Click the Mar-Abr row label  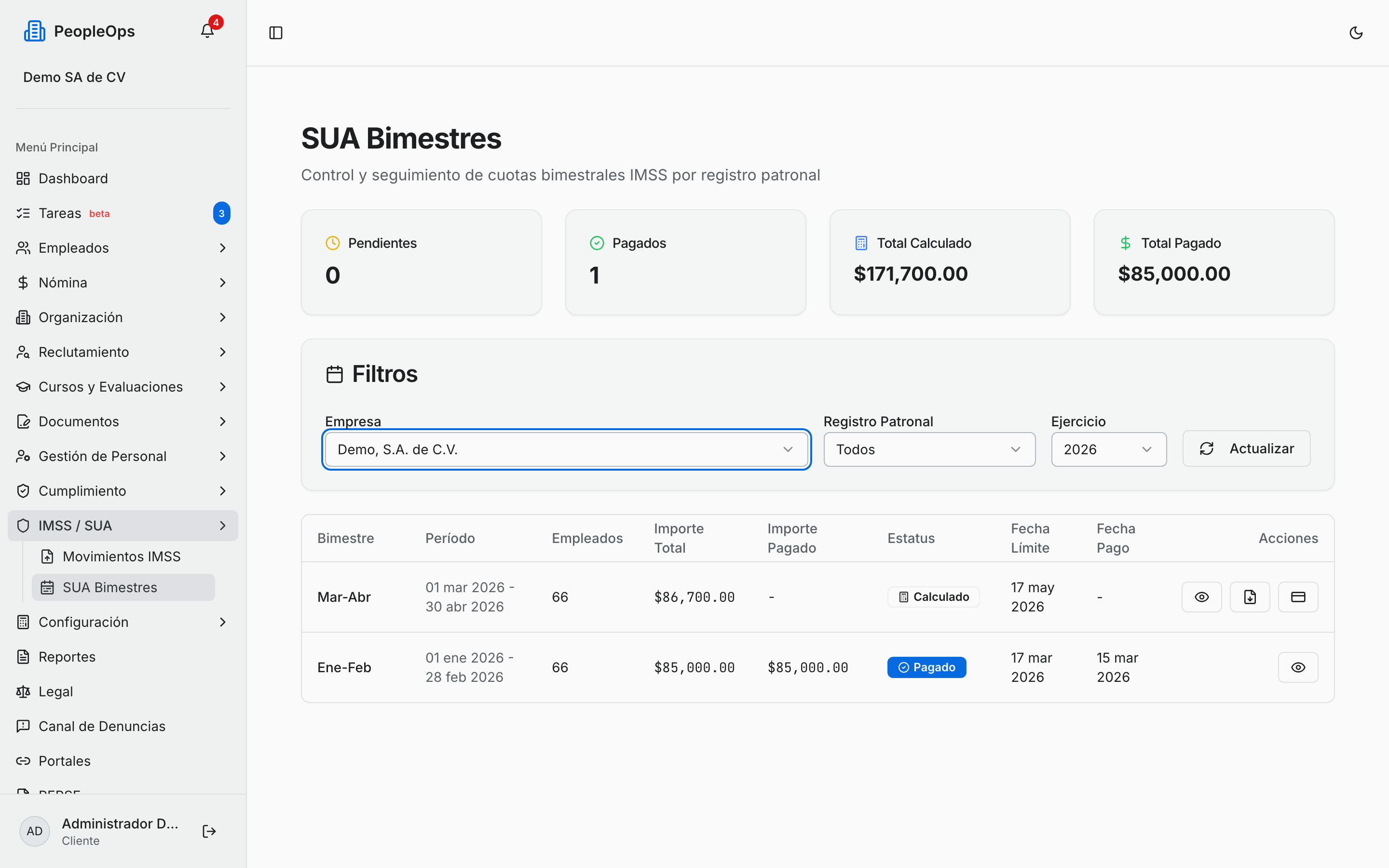(x=344, y=597)
